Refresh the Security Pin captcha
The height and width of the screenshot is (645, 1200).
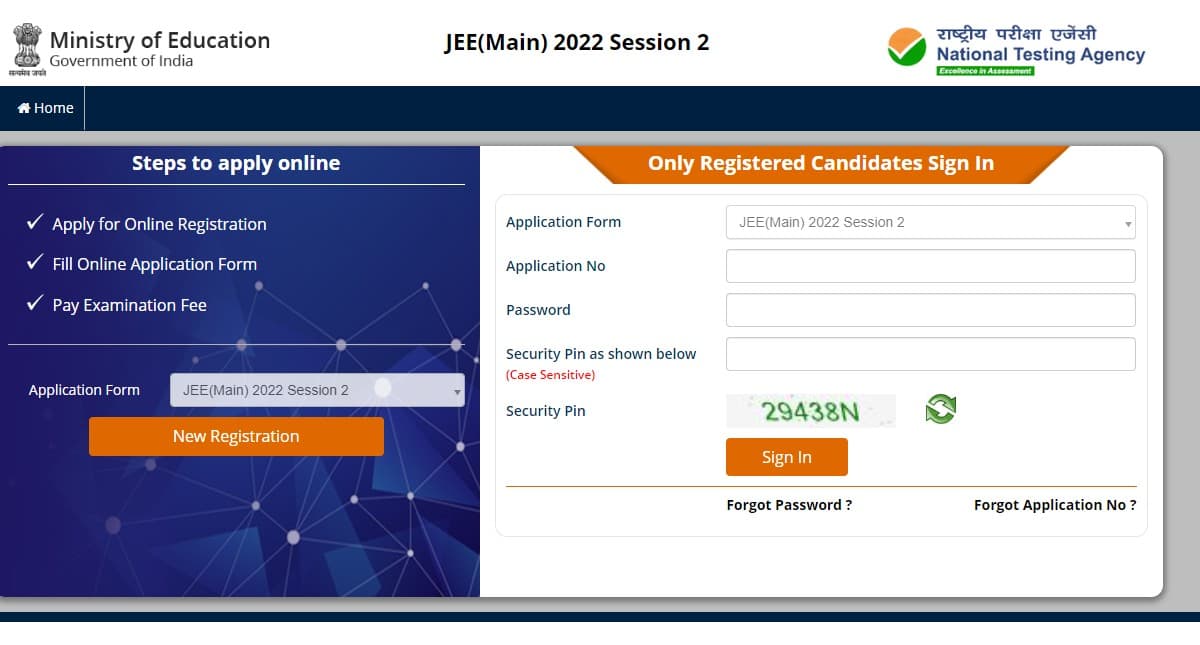[x=940, y=409]
